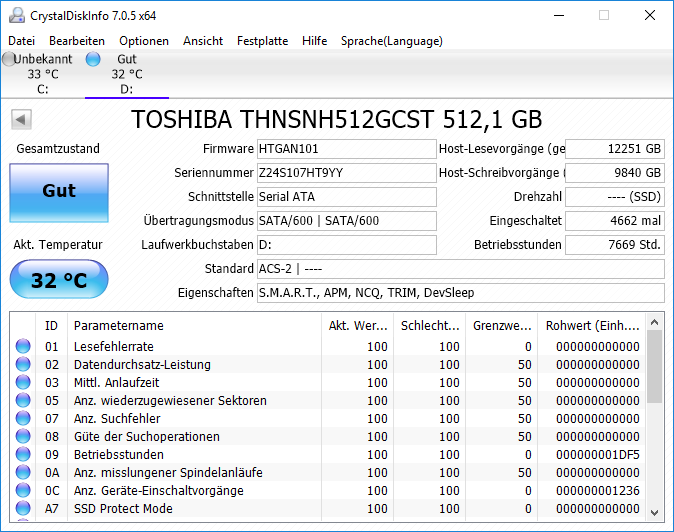674x532 pixels.
Task: Open the Datei menu
Action: (x=21, y=41)
